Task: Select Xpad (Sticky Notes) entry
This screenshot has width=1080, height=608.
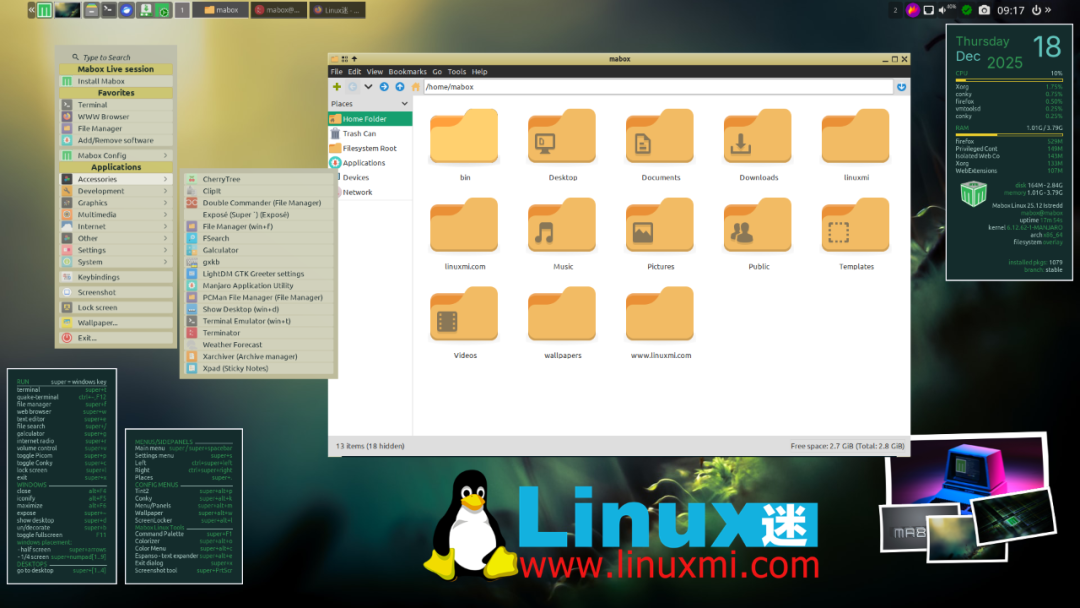Action: pos(259,368)
